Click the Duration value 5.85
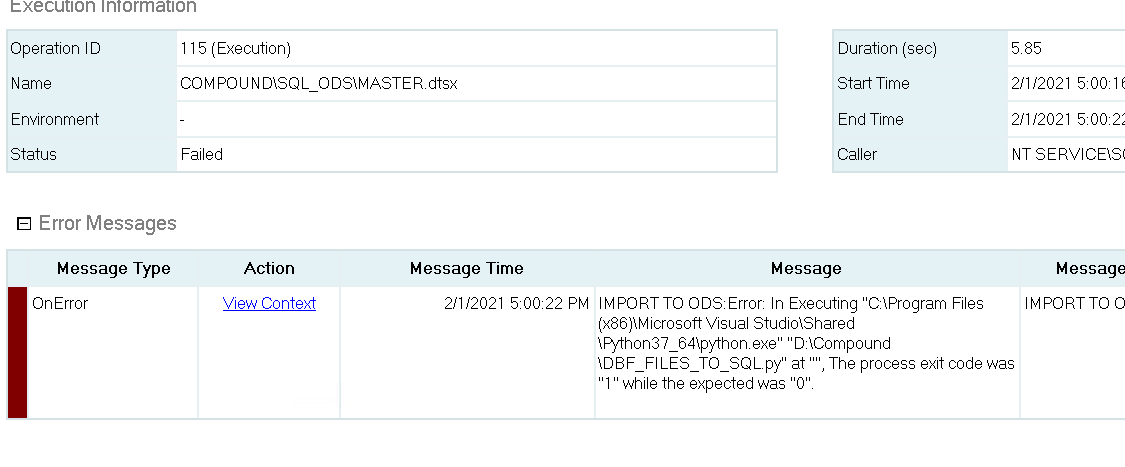Viewport: 1125px width, 467px height. click(x=1026, y=48)
